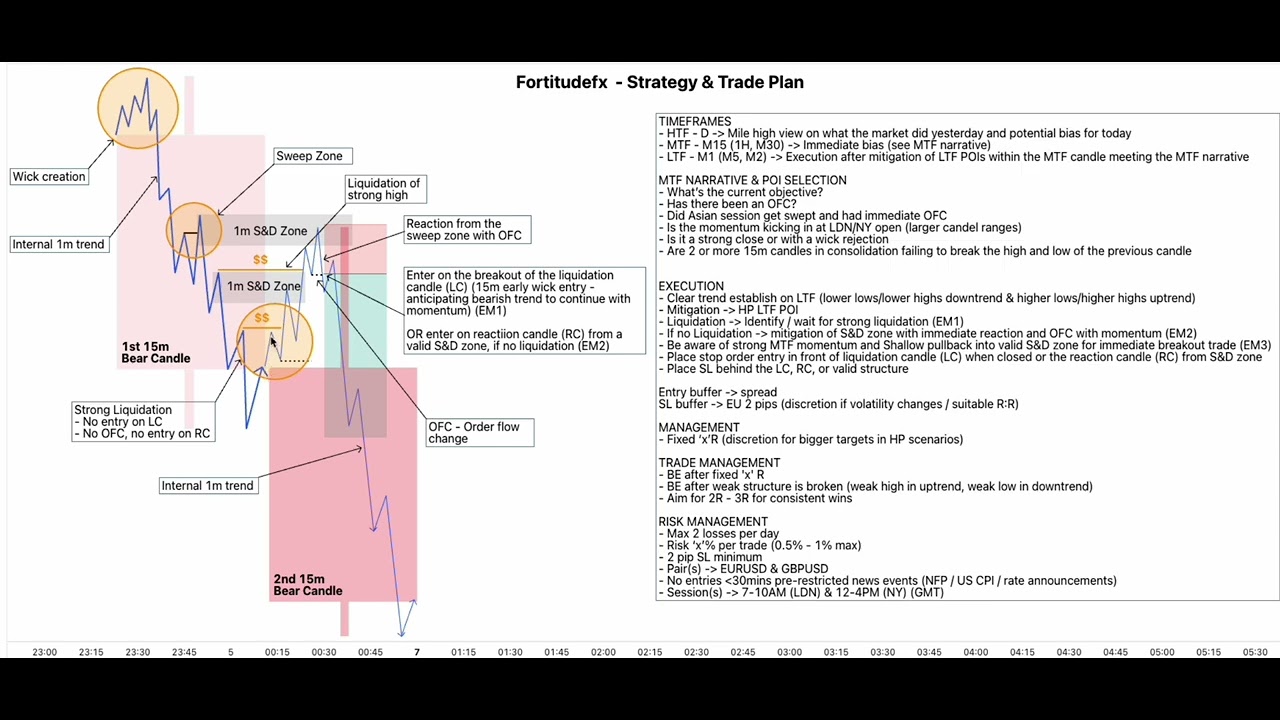1280x720 pixels.
Task: Click the 03:00 time axis label
Action: pos(789,652)
